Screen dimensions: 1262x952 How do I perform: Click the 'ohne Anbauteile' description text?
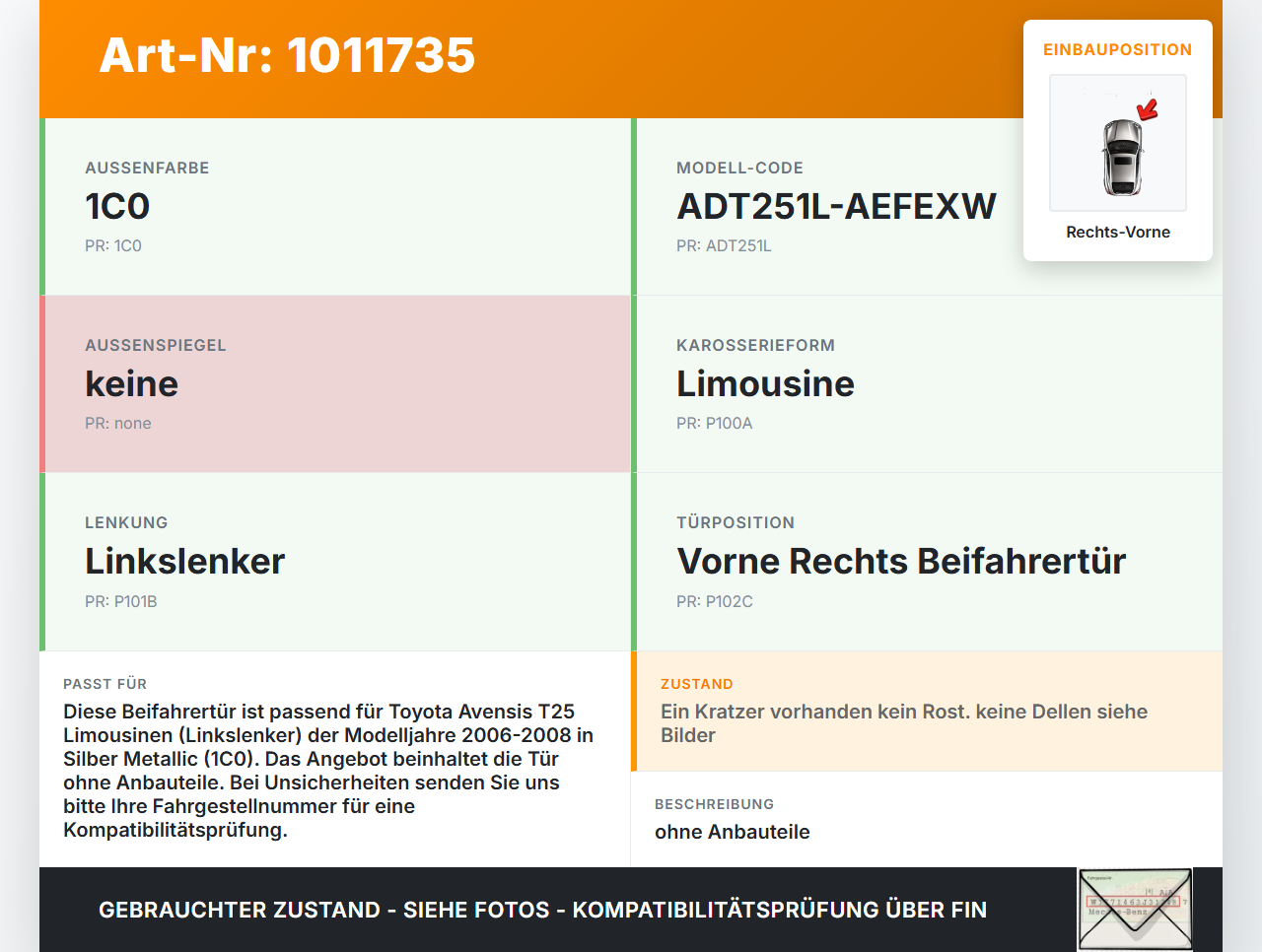tap(732, 832)
